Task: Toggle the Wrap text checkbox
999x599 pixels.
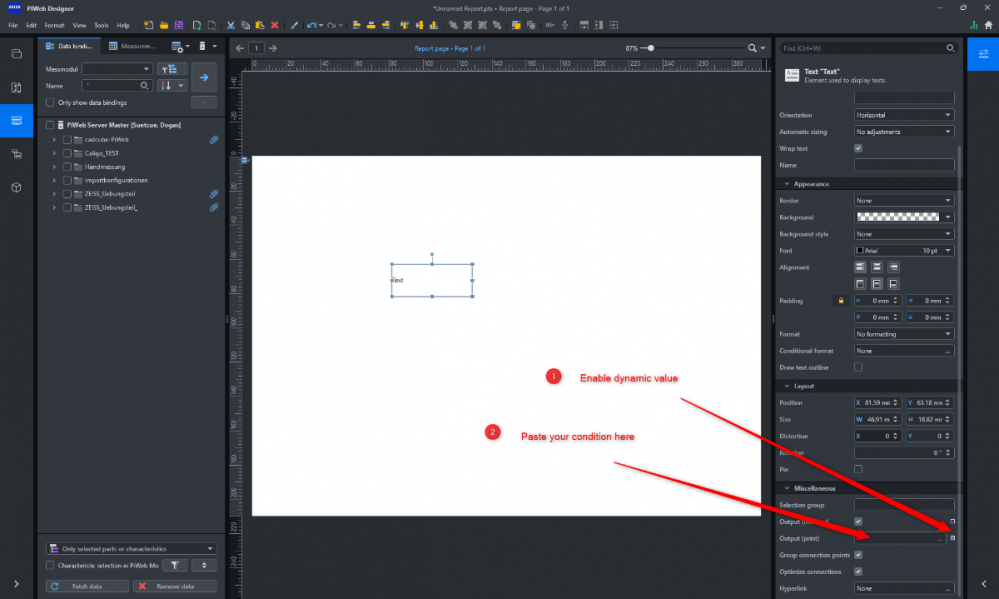Action: tap(858, 148)
